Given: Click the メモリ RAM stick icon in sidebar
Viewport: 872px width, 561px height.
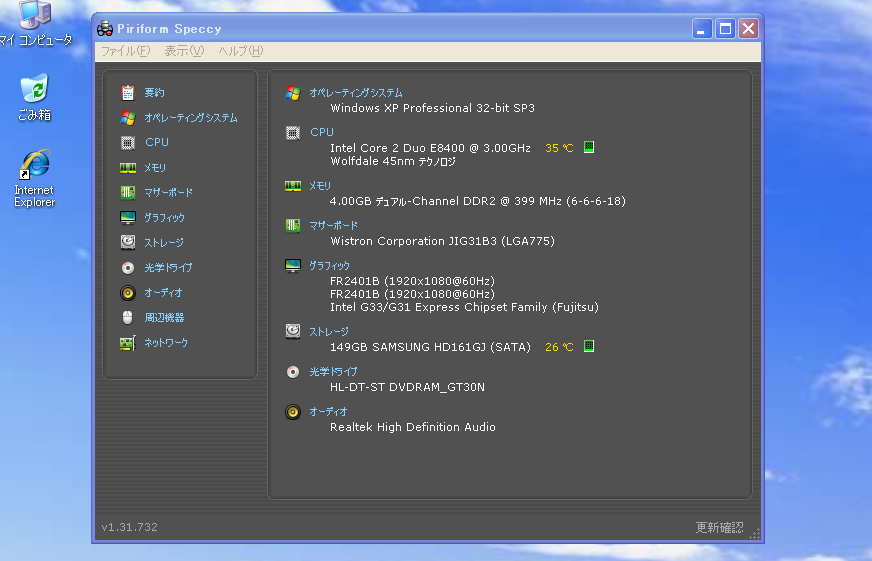Looking at the screenshot, I should point(128,167).
